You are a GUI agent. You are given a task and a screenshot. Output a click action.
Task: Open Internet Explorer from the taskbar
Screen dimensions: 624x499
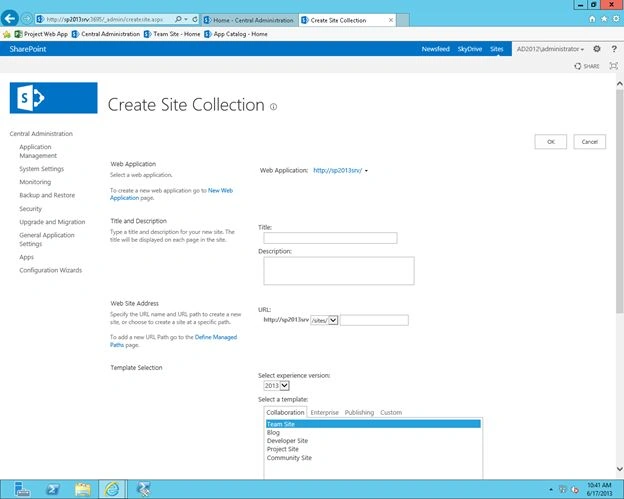[x=112, y=489]
